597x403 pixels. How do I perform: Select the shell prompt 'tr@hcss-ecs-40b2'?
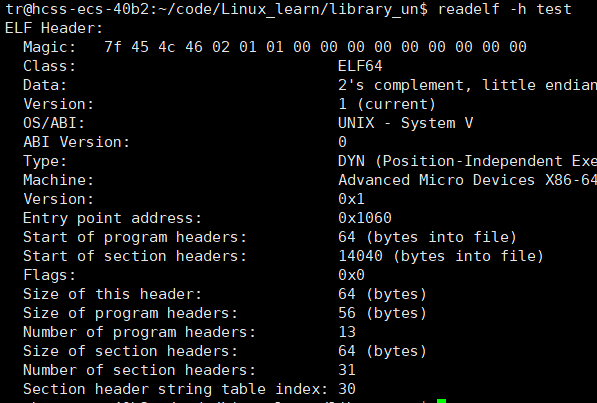pos(77,9)
